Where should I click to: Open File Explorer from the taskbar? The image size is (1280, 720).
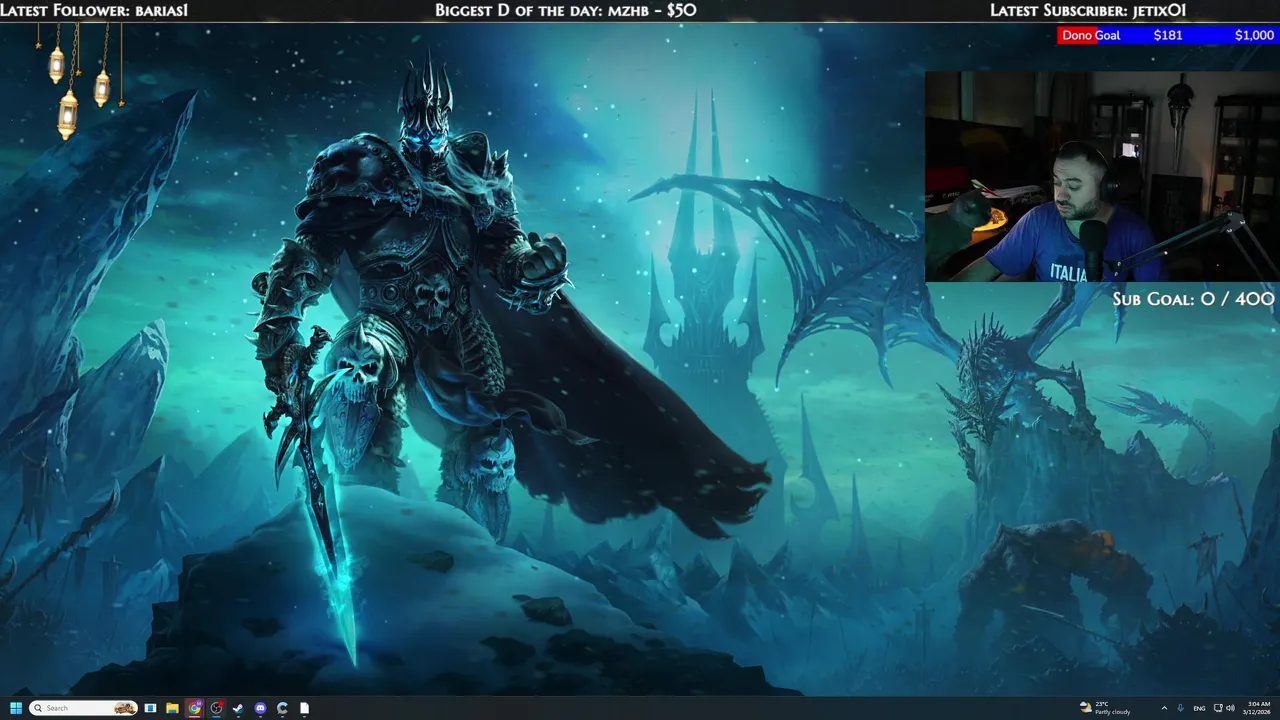pos(172,708)
